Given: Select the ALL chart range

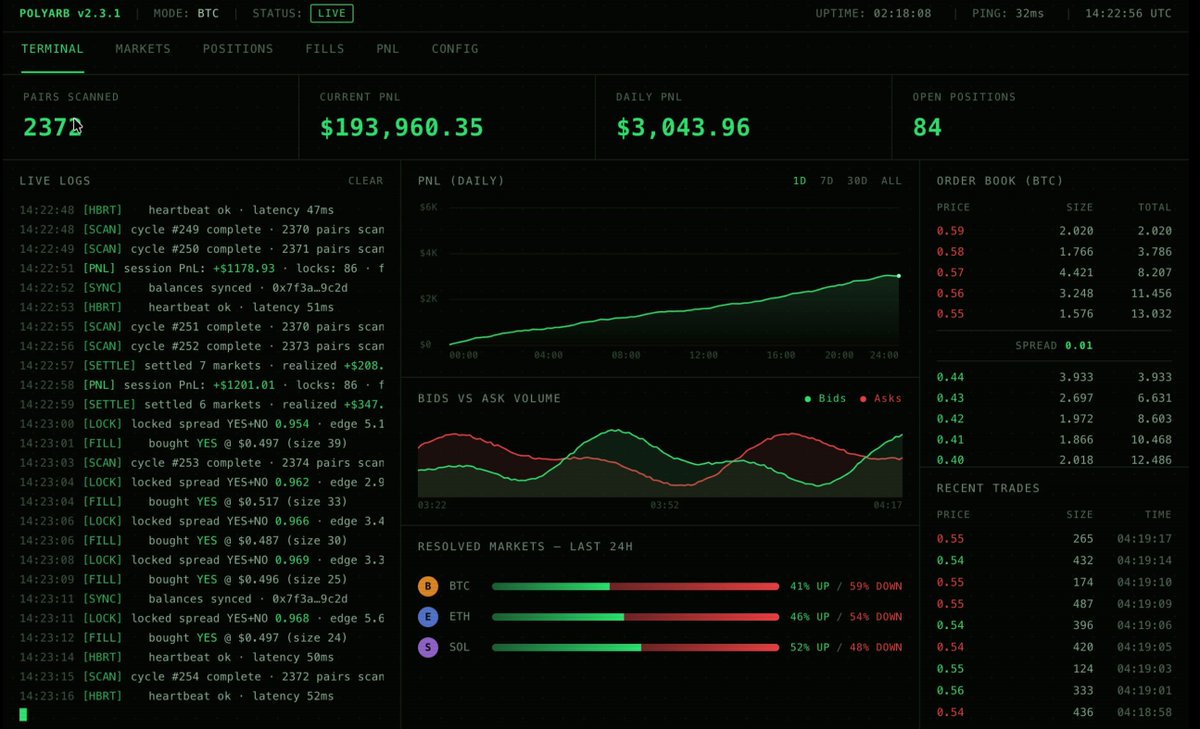Looking at the screenshot, I should coord(891,181).
